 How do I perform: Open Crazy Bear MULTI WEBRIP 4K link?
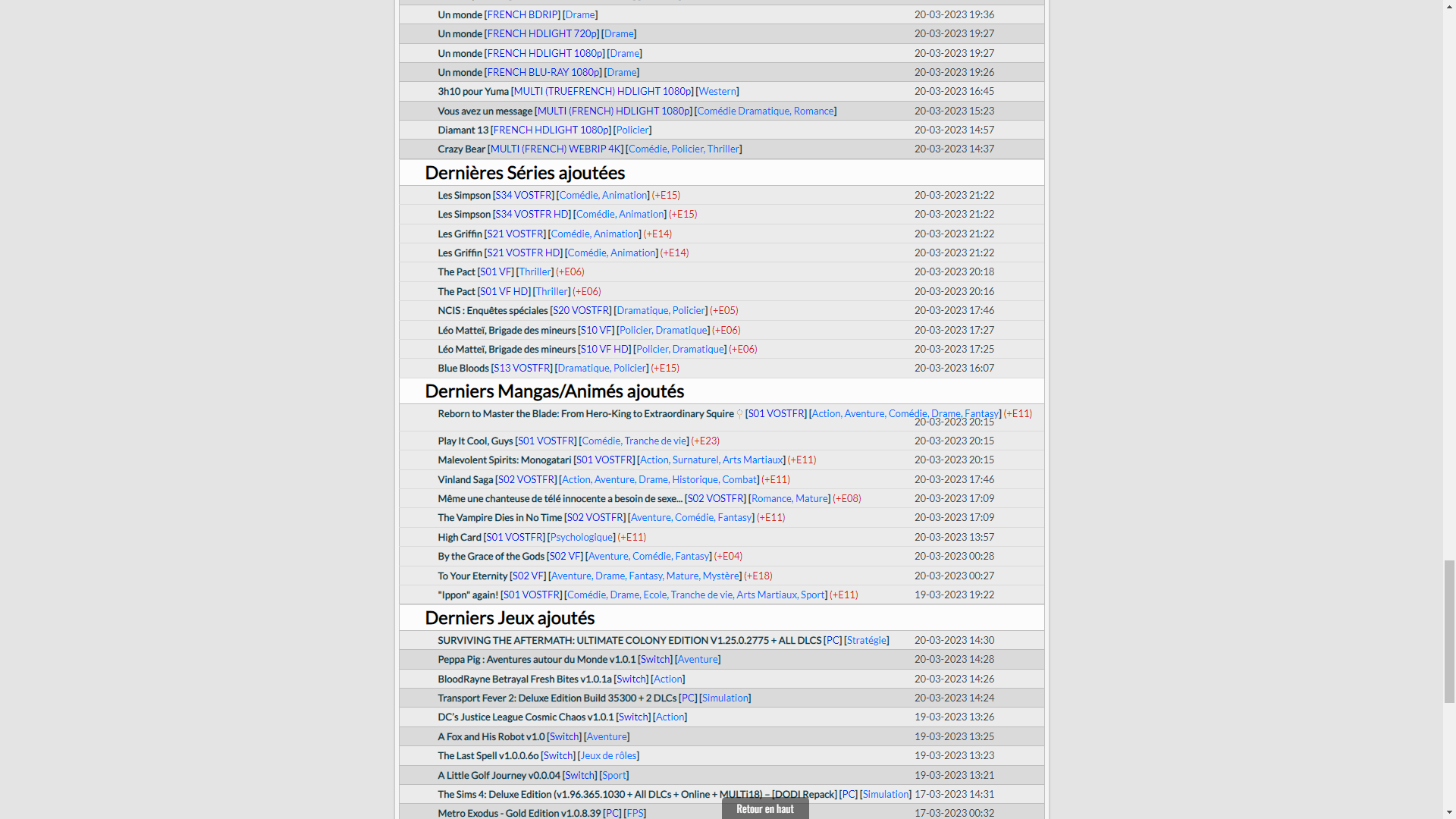[556, 149]
